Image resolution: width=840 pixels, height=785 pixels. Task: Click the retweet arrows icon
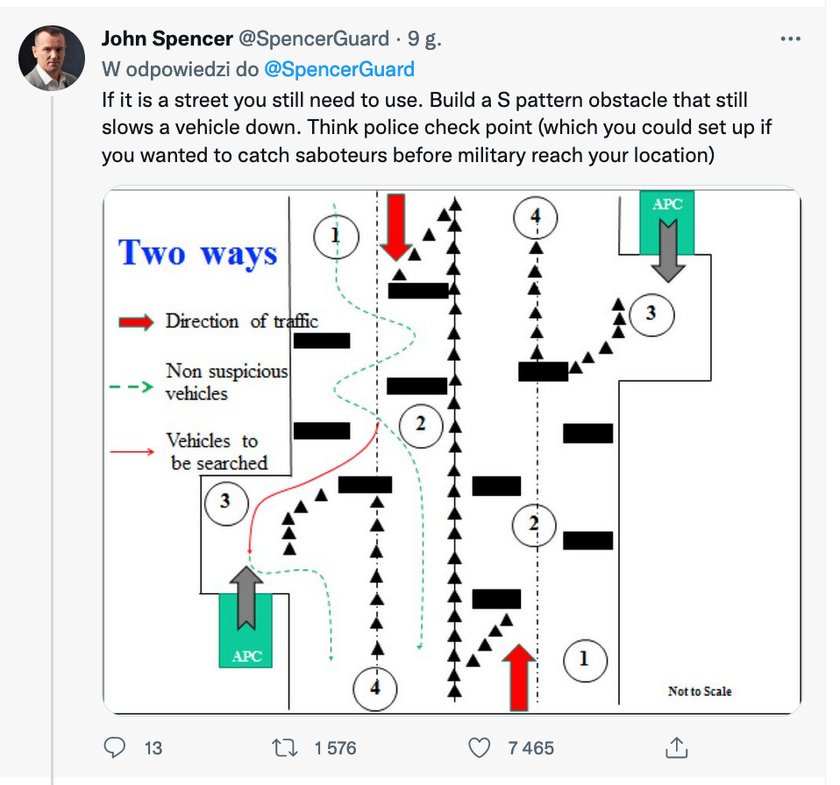(284, 747)
